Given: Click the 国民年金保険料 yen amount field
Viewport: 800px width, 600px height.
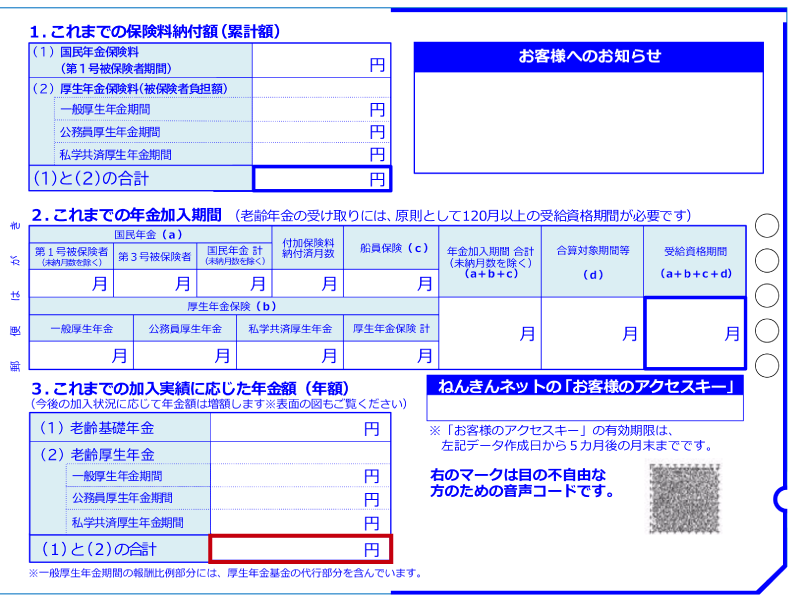Looking at the screenshot, I should pyautogui.click(x=320, y=62).
